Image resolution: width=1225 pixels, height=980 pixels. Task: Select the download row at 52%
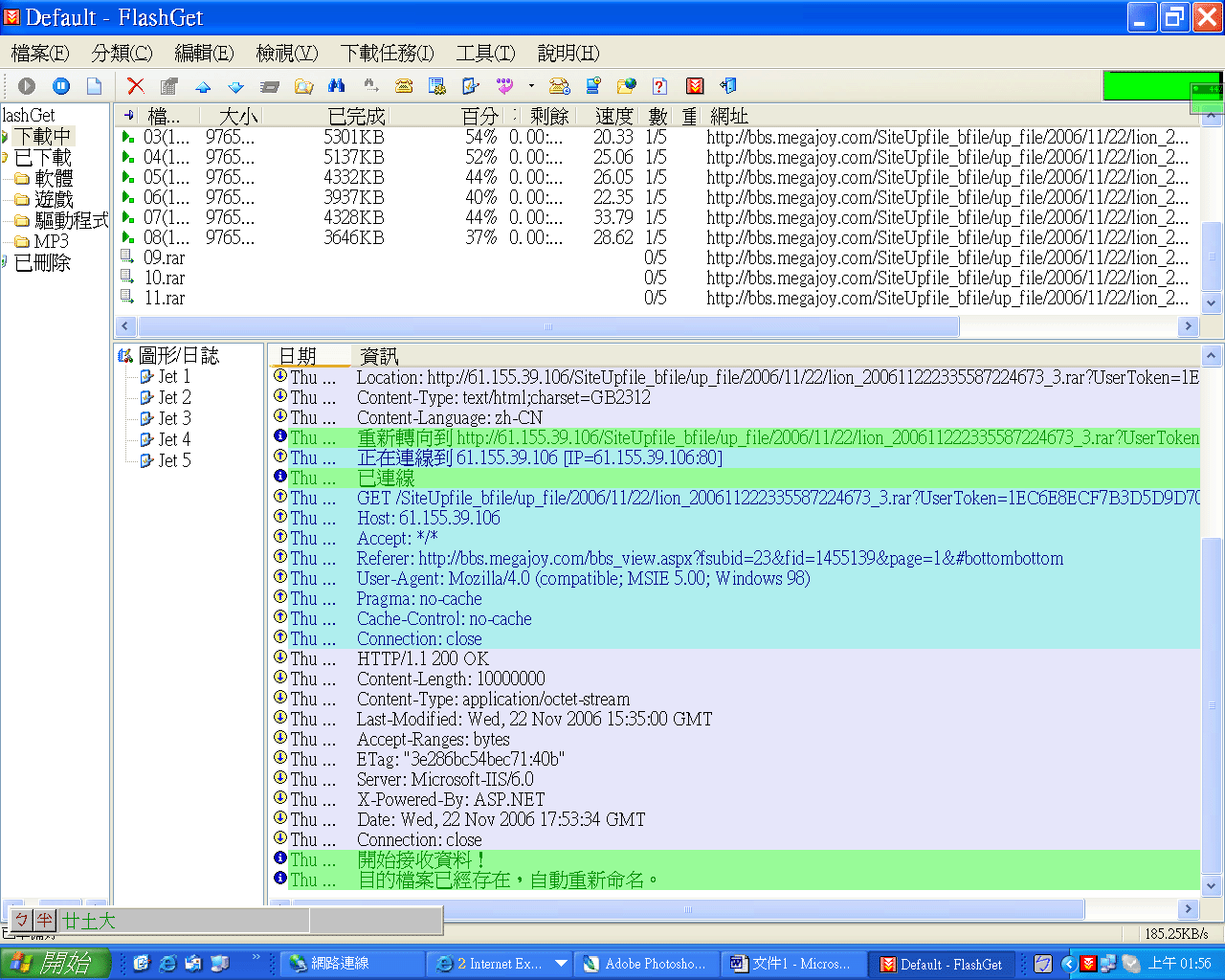(x=656, y=157)
